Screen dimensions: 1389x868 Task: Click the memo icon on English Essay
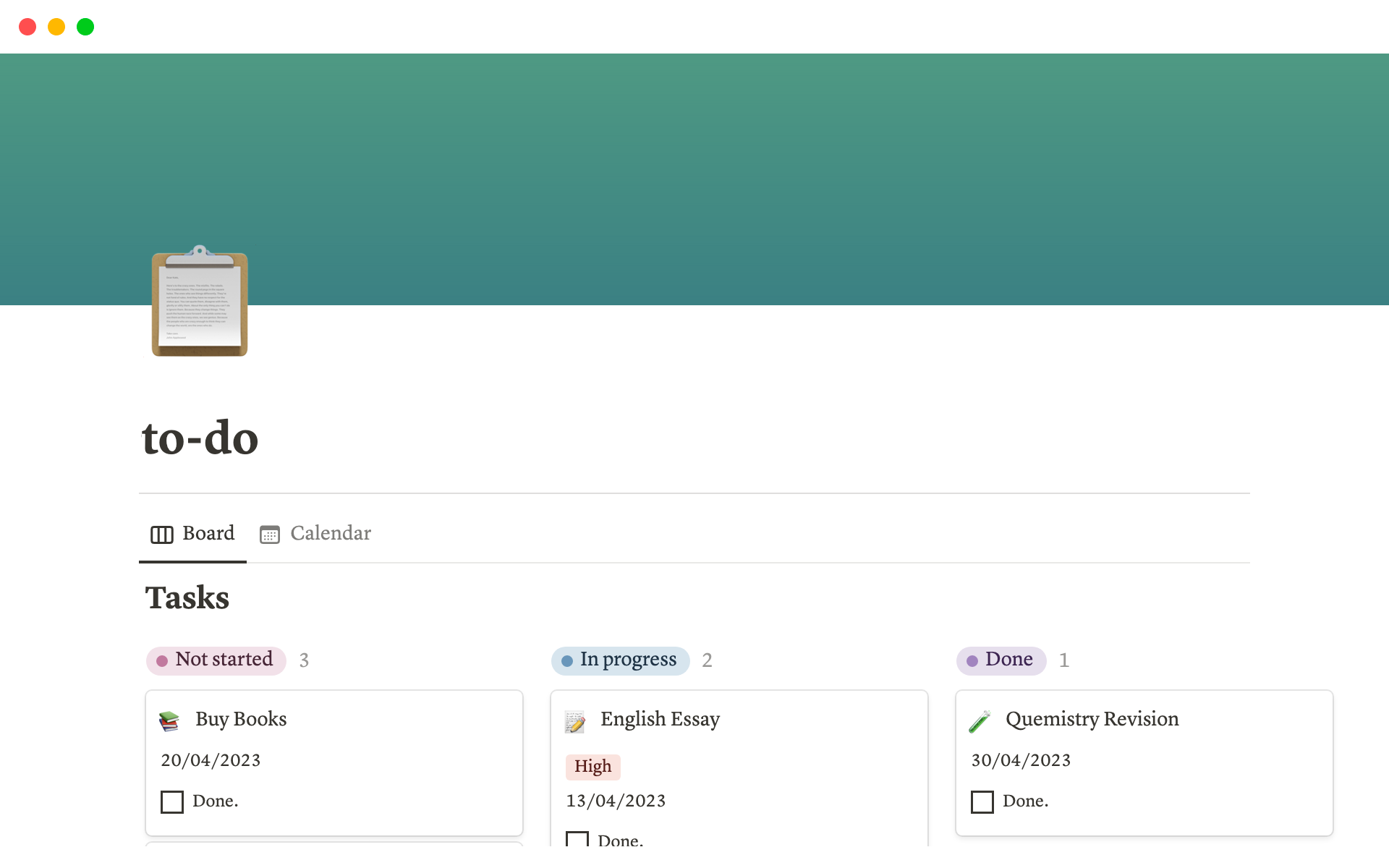(575, 721)
